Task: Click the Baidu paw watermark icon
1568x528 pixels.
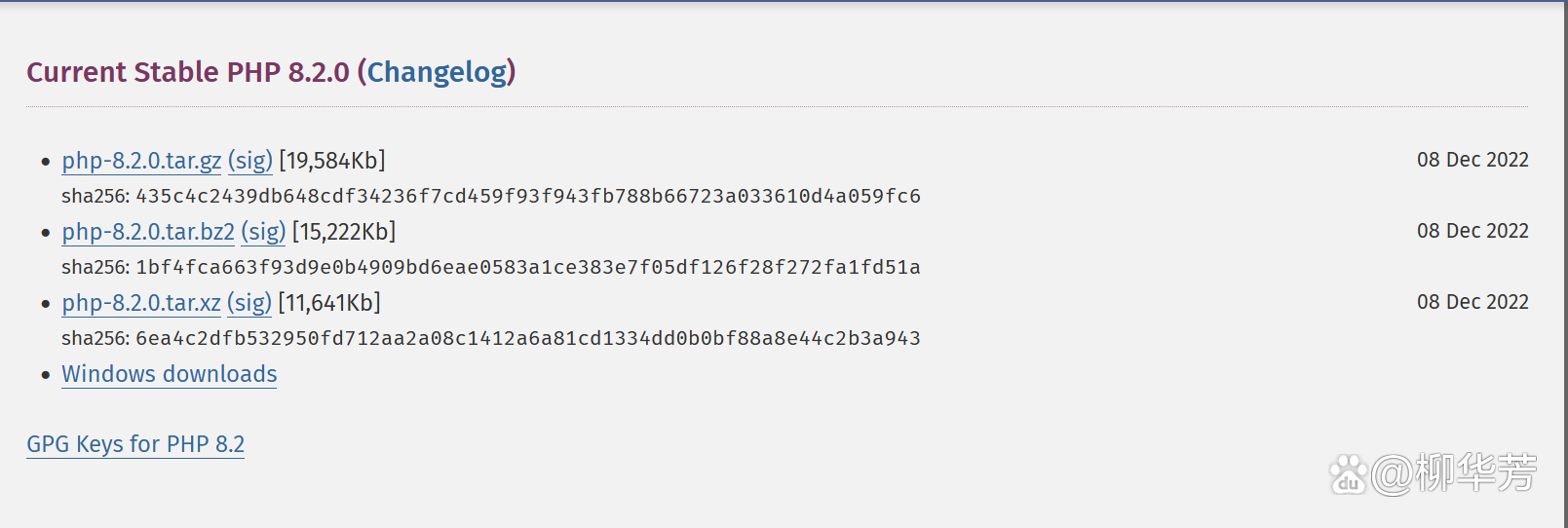Action: pos(1349,474)
